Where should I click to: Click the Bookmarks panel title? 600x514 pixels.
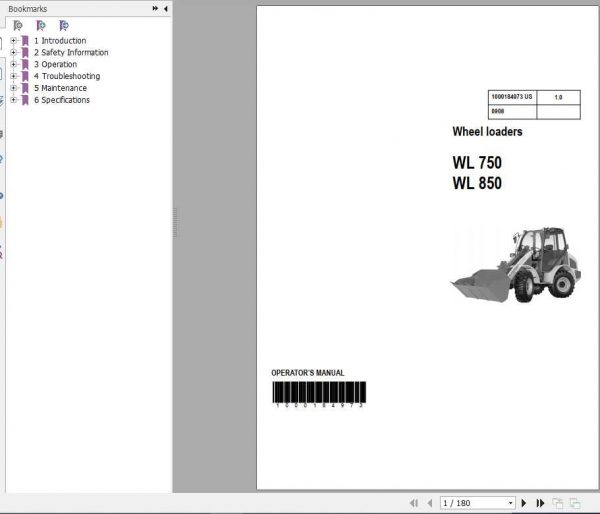pos(28,8)
